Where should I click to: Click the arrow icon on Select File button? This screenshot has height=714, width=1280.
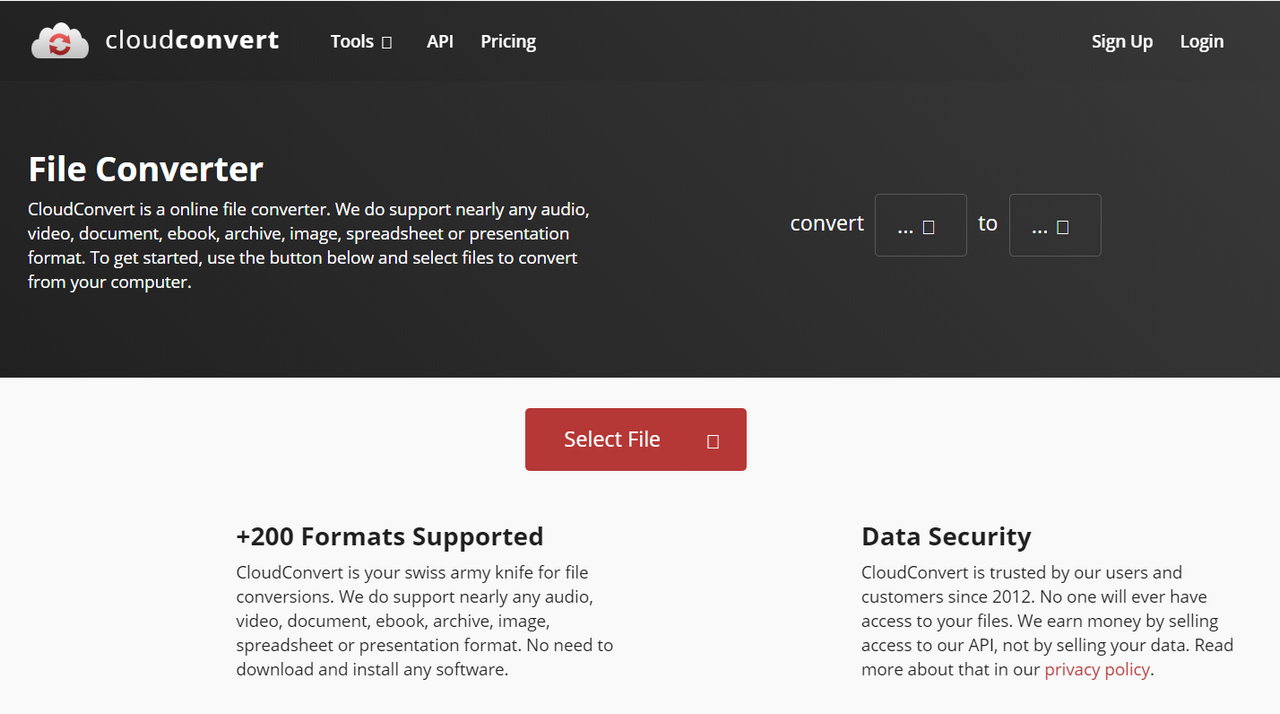click(713, 441)
